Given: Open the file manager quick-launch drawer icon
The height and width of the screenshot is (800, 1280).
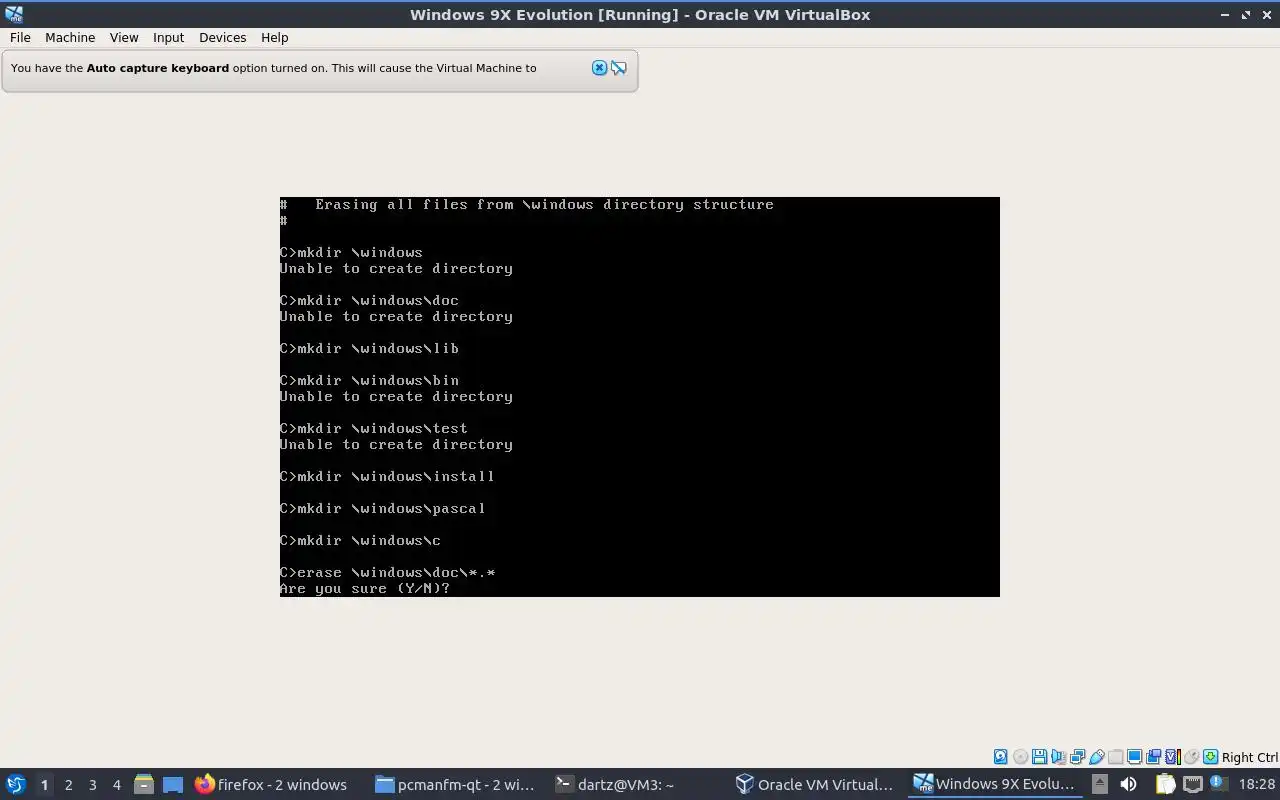Looking at the screenshot, I should [x=143, y=784].
